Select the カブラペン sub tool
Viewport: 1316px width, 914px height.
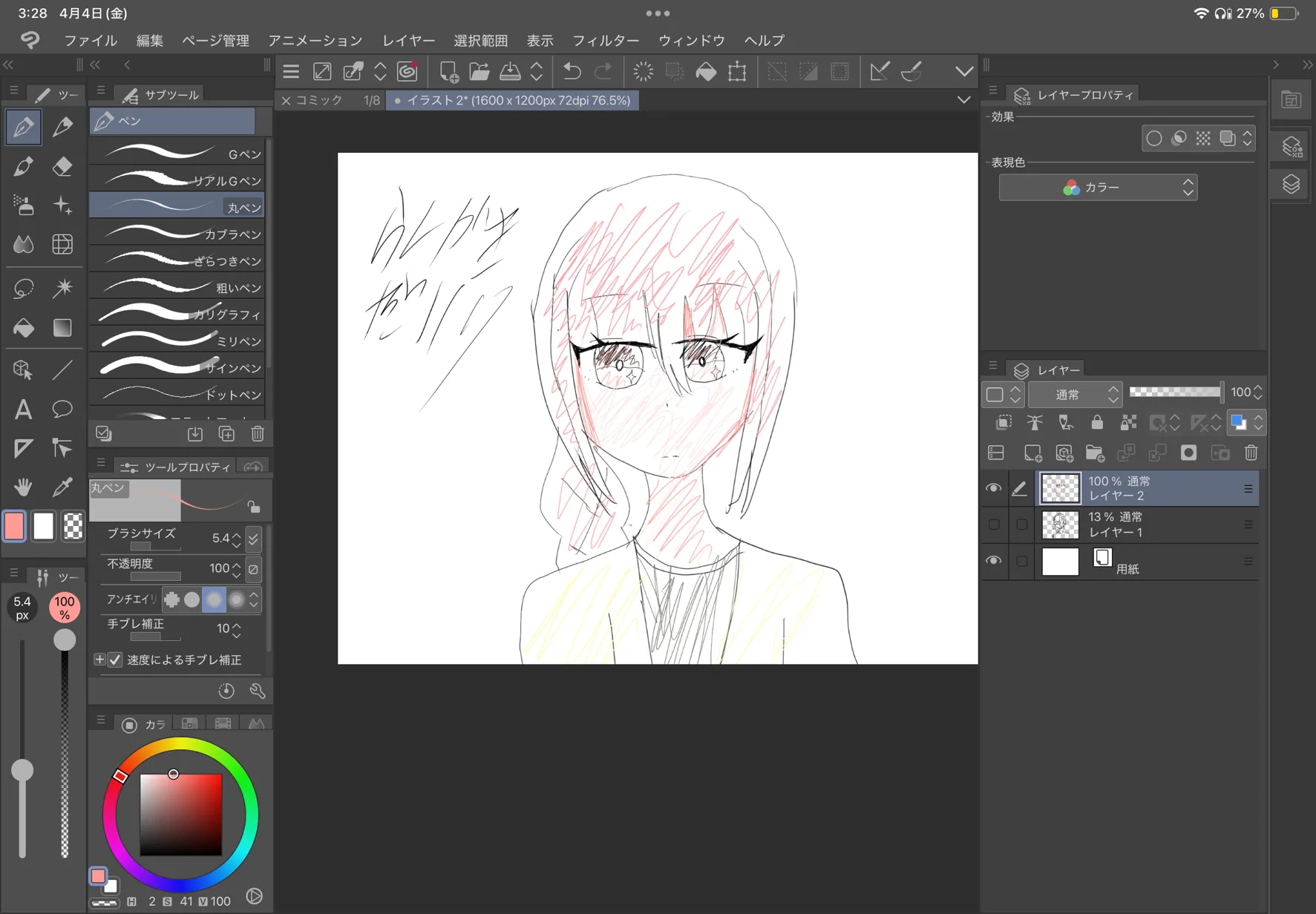177,234
